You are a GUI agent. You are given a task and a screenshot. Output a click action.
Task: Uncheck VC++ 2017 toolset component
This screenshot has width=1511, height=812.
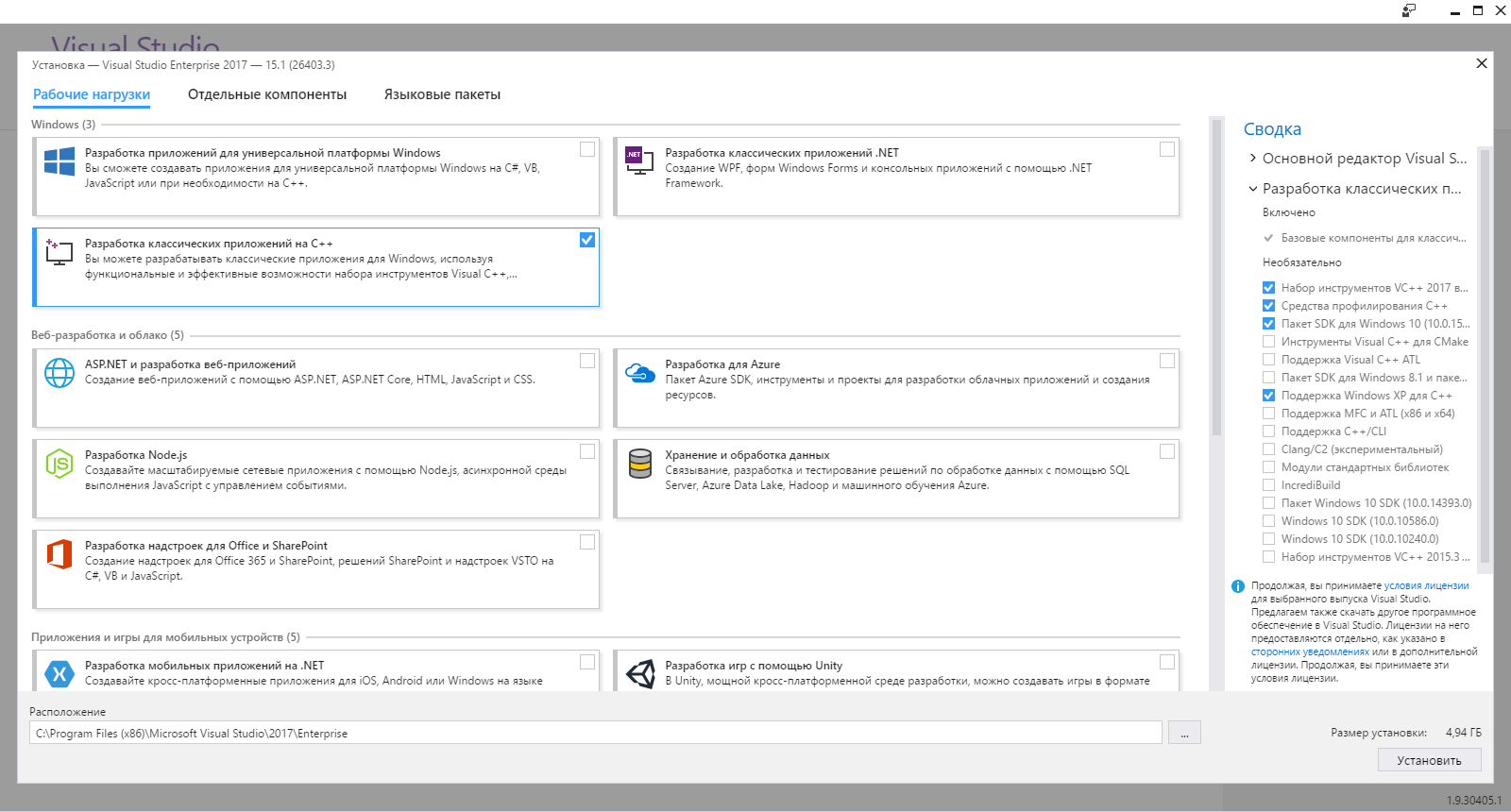1268,288
